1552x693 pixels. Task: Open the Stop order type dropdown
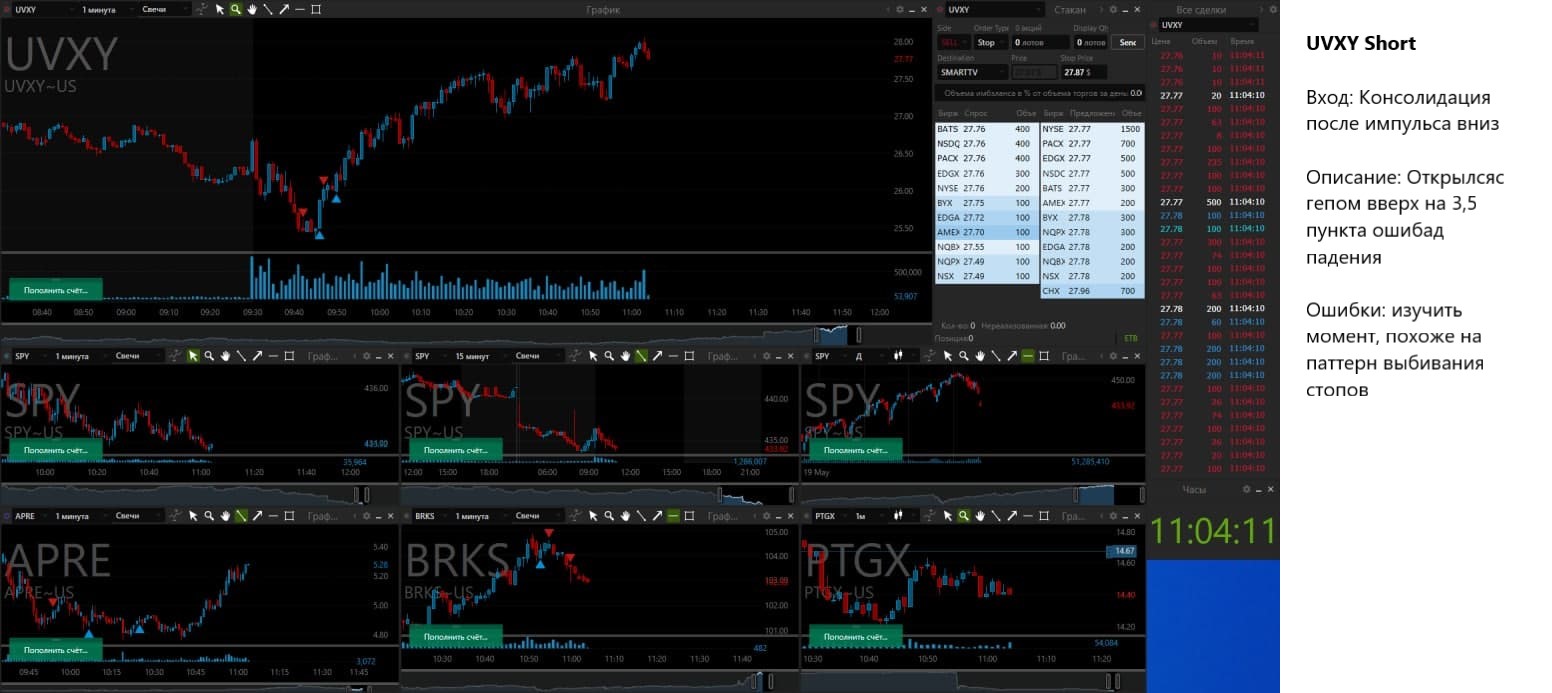click(x=990, y=43)
